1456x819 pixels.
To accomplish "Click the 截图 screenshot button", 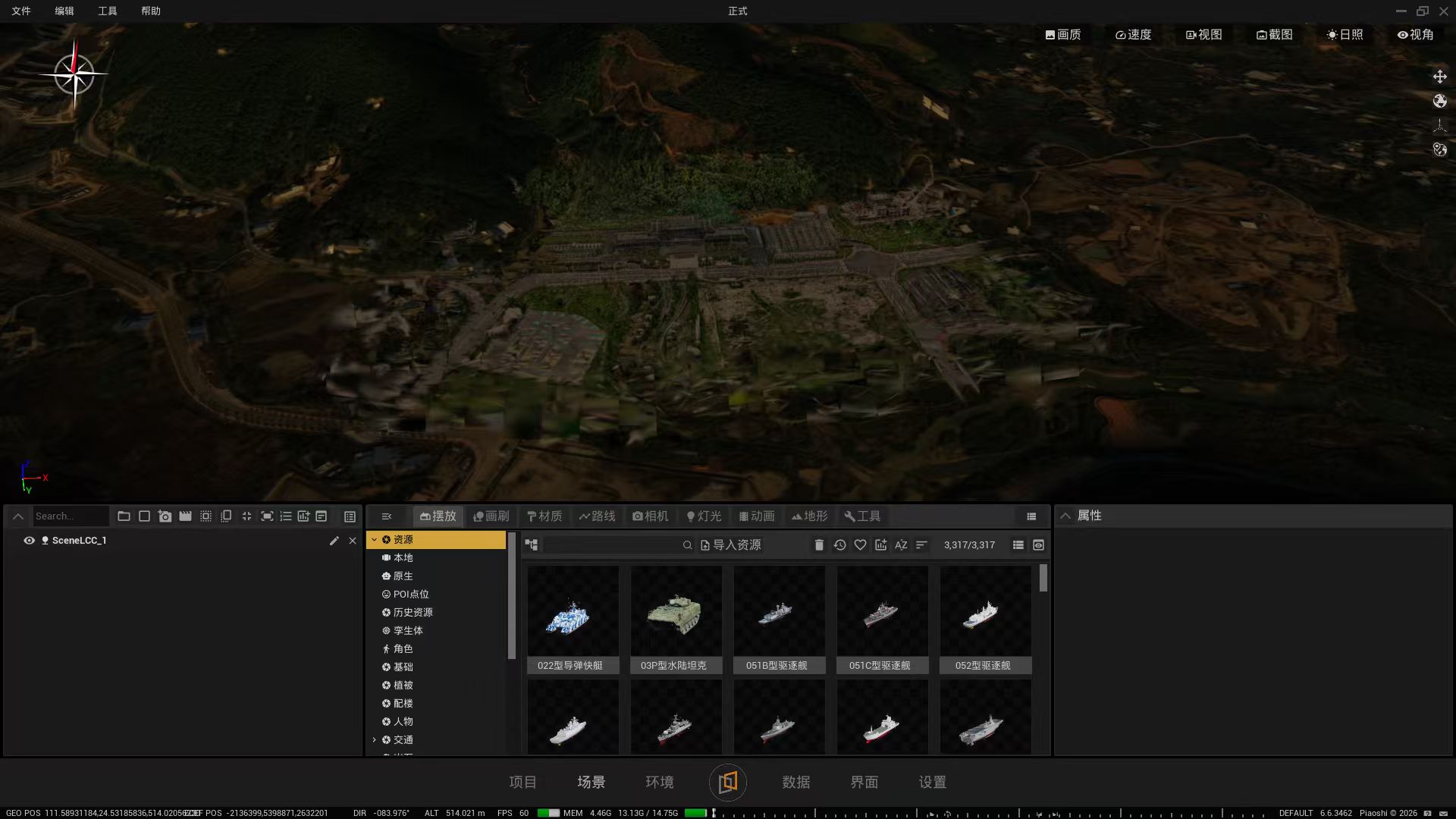I will pos(1275,35).
